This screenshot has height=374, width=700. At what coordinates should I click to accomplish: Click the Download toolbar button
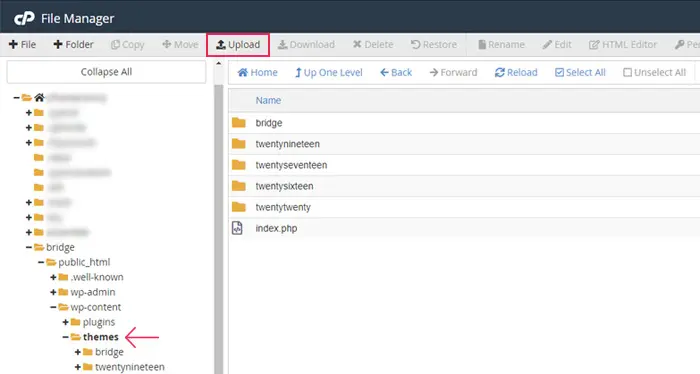coord(306,45)
